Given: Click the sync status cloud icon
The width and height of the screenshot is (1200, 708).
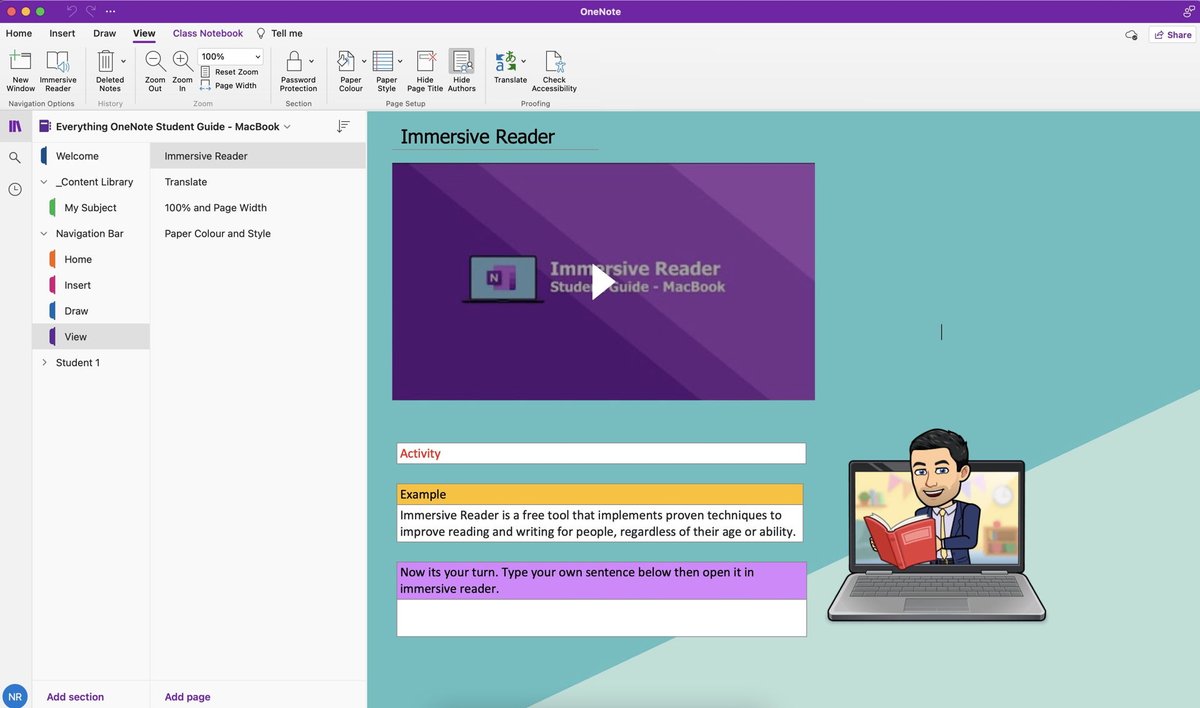Looking at the screenshot, I should [1131, 34].
